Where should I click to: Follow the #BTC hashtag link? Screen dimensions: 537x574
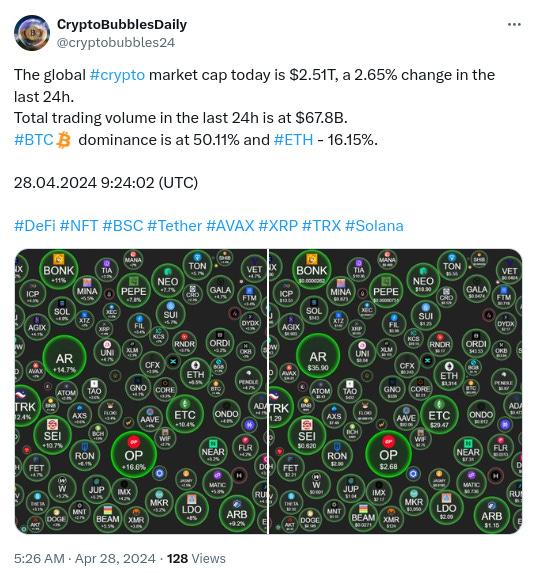click(x=34, y=140)
